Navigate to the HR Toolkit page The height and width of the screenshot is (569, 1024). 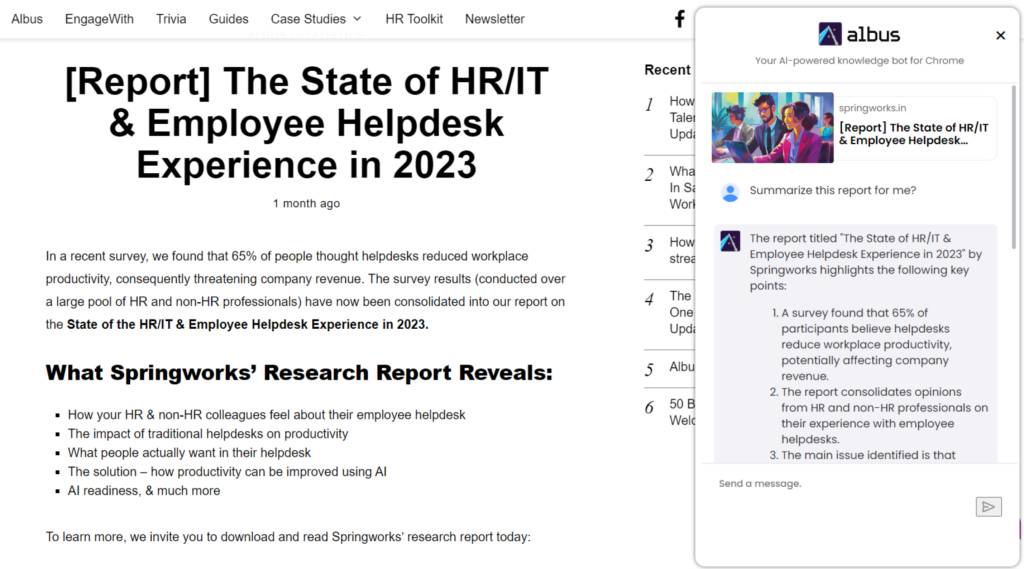pos(414,19)
